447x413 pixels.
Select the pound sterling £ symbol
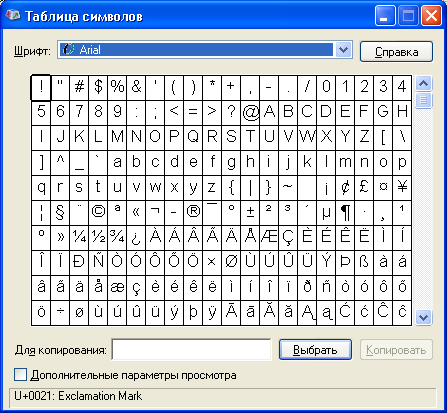pyautogui.click(x=364, y=187)
